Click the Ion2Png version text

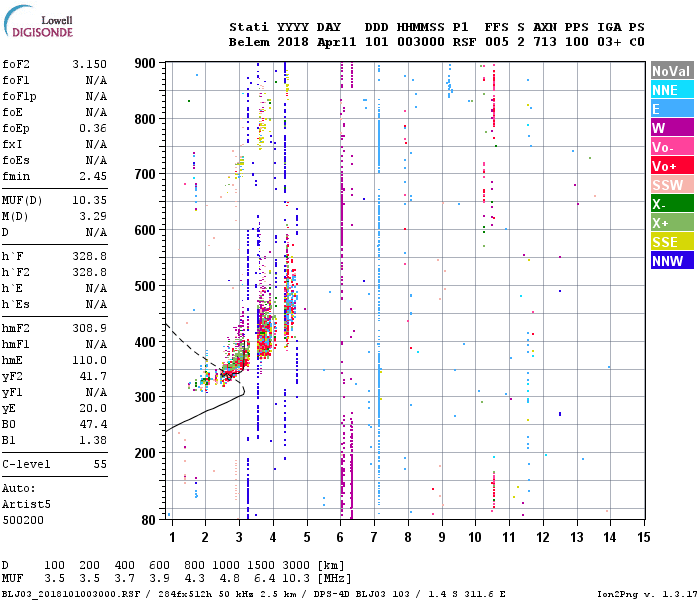pyautogui.click(x=648, y=594)
